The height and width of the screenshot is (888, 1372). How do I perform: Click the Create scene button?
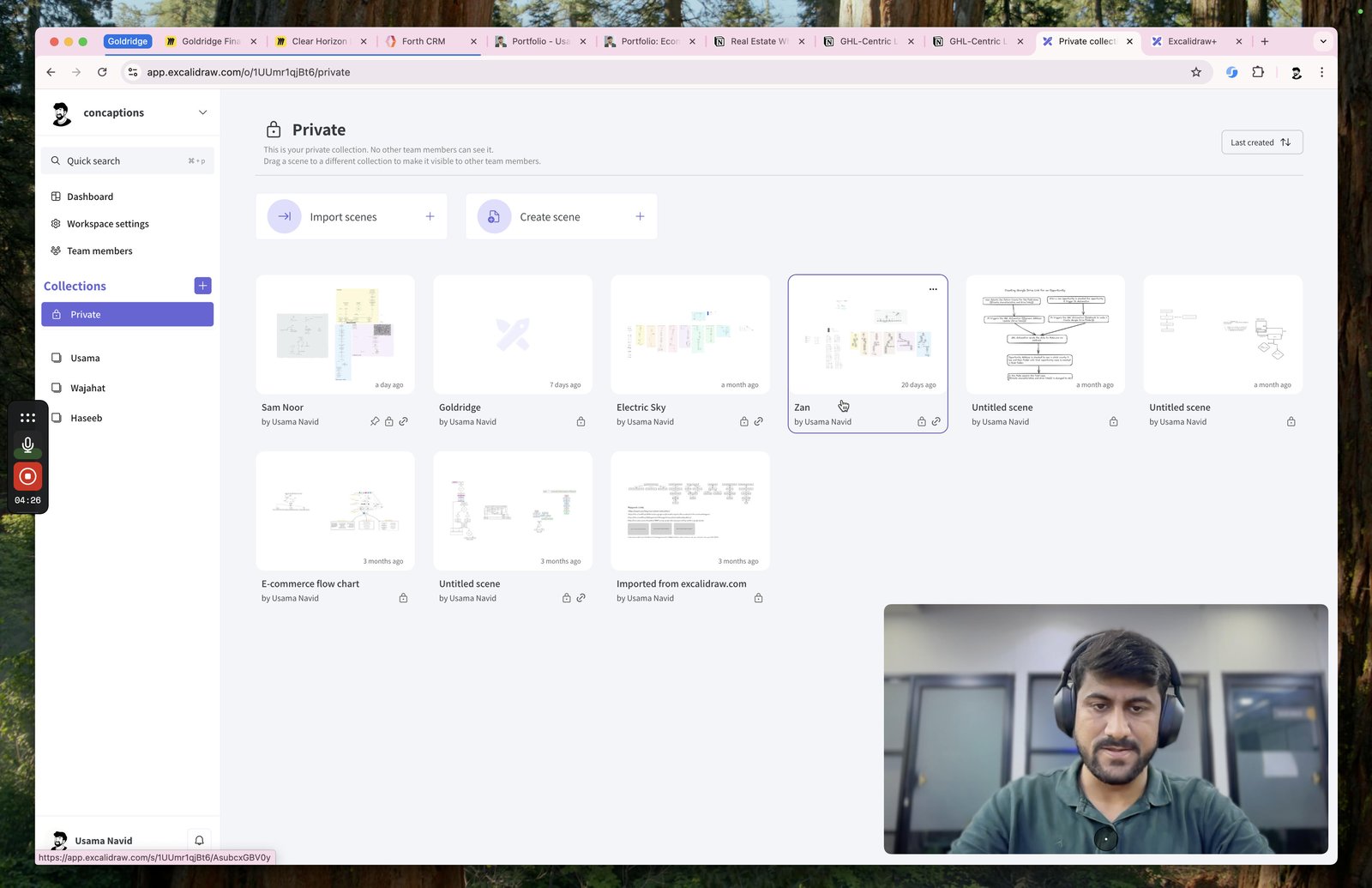pos(562,216)
